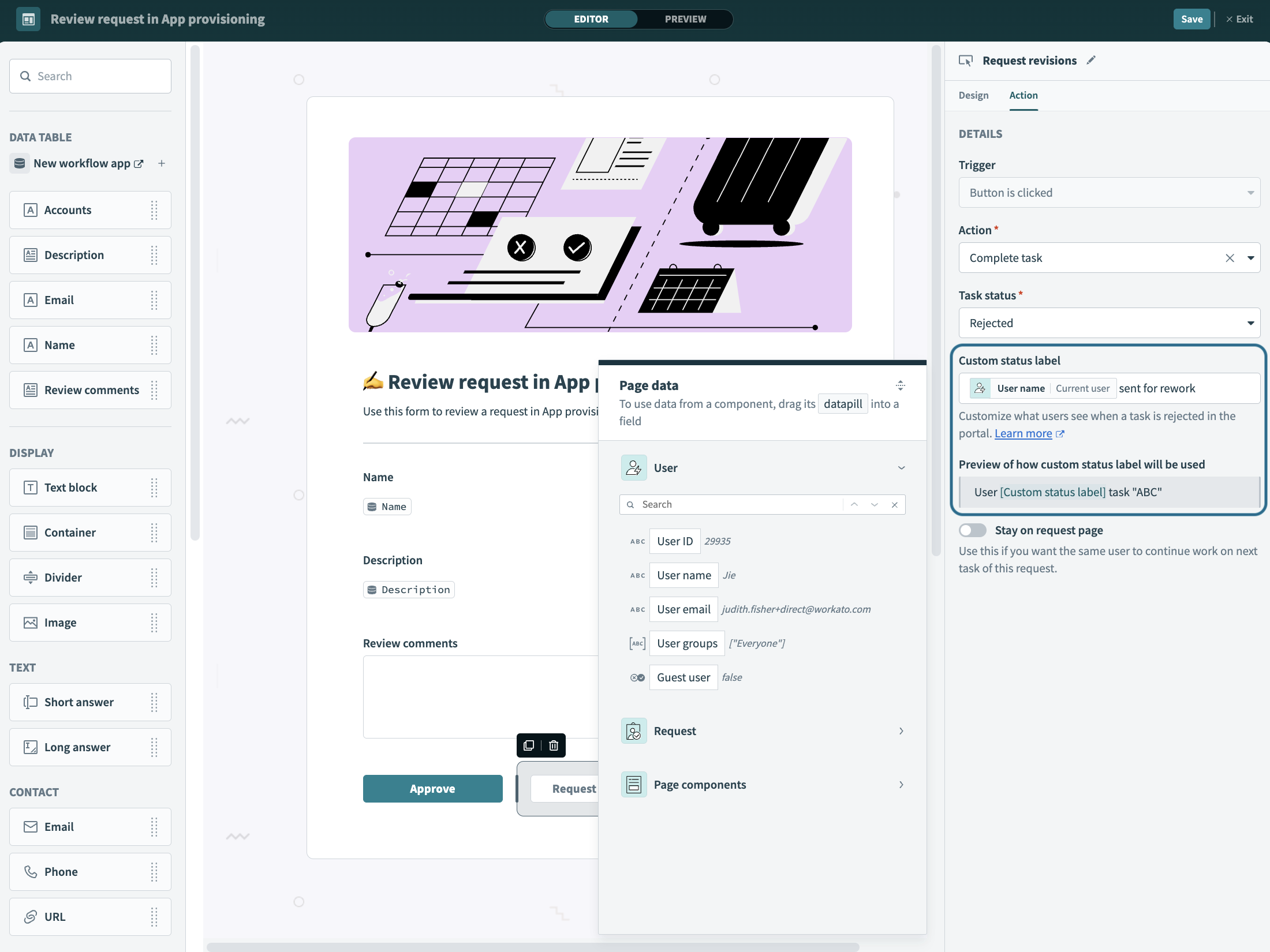Screen dimensions: 1270x952
Task: Enable the Stay on request page toggle
Action: coord(973,530)
